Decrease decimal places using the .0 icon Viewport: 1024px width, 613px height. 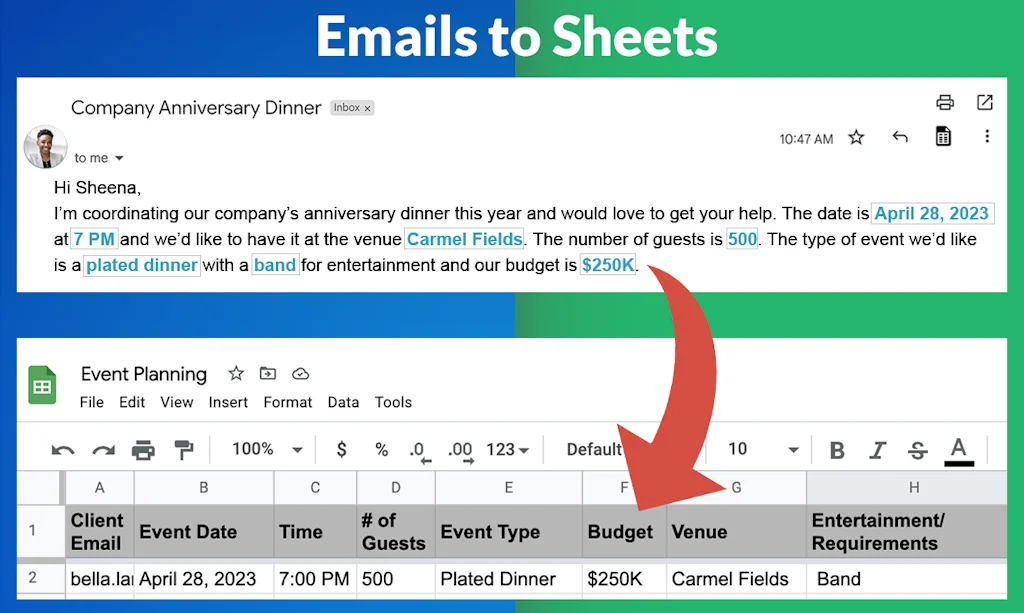point(420,450)
